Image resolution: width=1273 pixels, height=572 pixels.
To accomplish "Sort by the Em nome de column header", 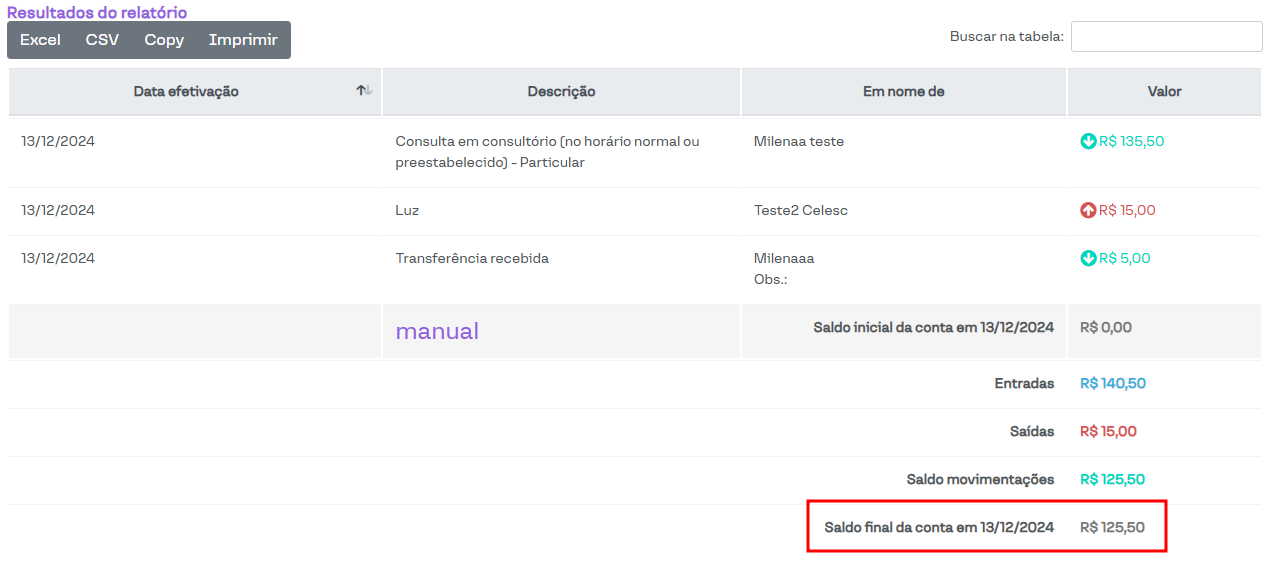I will click(x=903, y=92).
